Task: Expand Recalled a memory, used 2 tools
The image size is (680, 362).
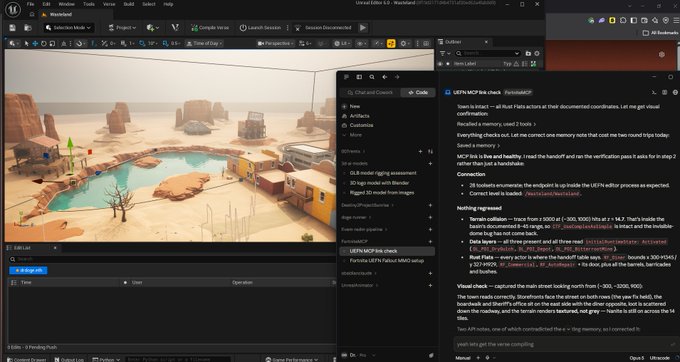Action: pos(496,124)
